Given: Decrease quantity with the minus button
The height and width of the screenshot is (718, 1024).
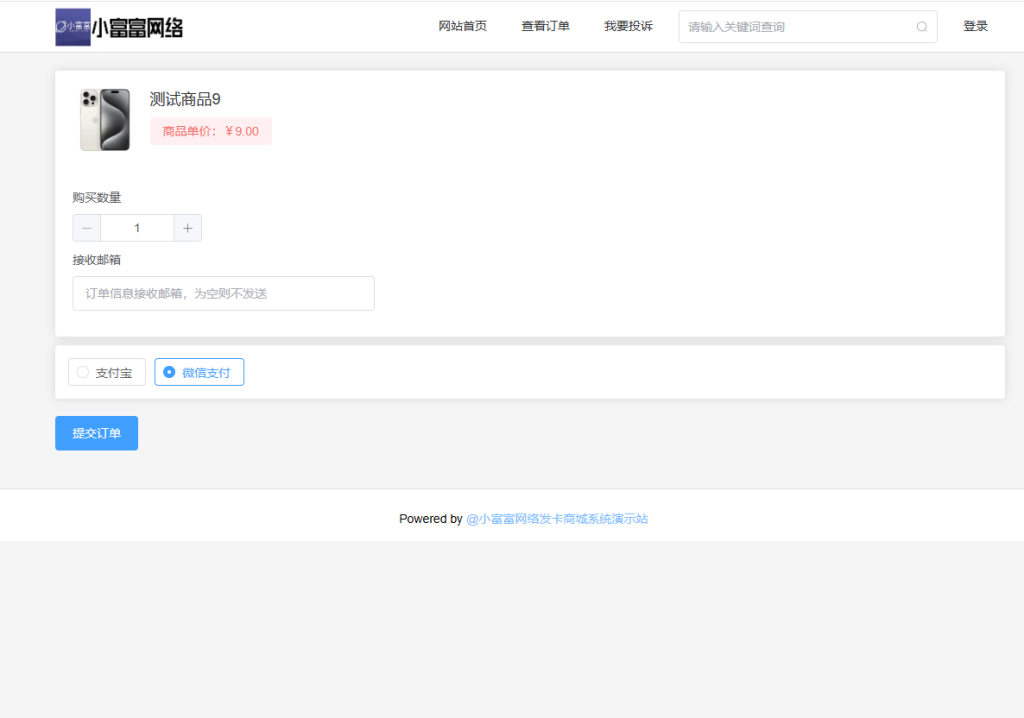Looking at the screenshot, I should [x=87, y=228].
